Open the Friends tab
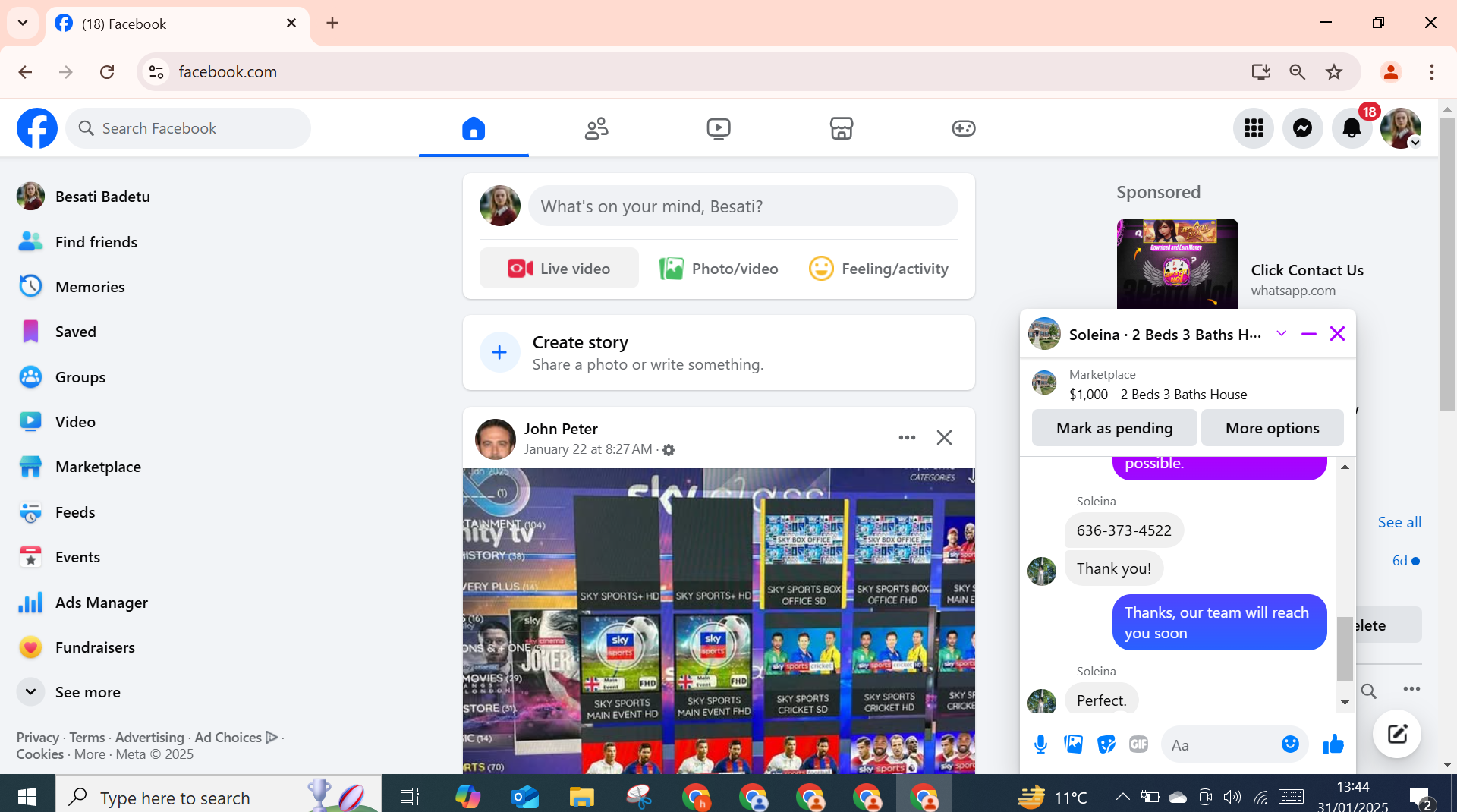This screenshot has height=812, width=1457. click(x=596, y=128)
